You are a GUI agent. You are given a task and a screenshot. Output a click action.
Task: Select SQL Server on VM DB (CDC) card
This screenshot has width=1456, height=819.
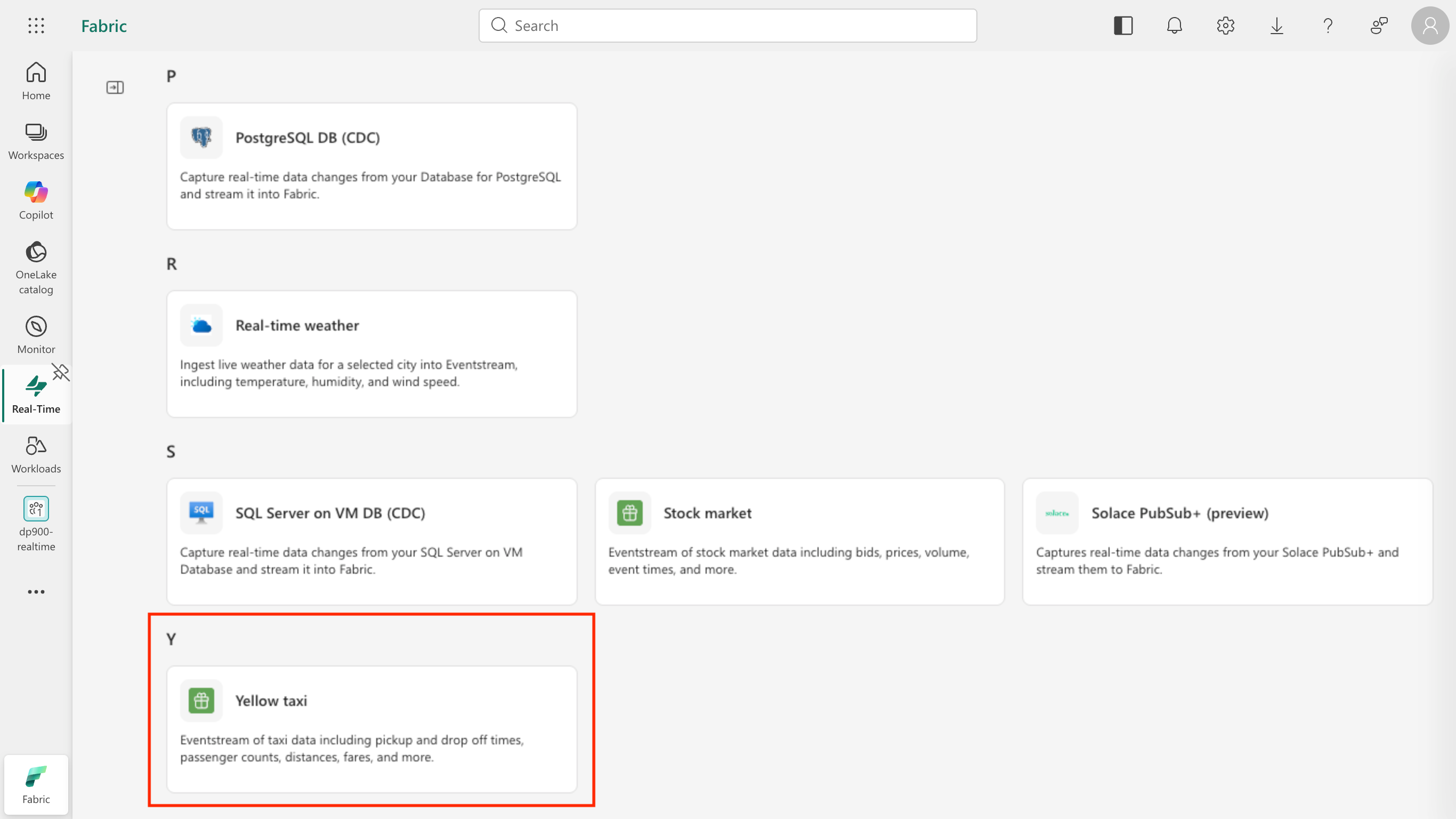(372, 541)
